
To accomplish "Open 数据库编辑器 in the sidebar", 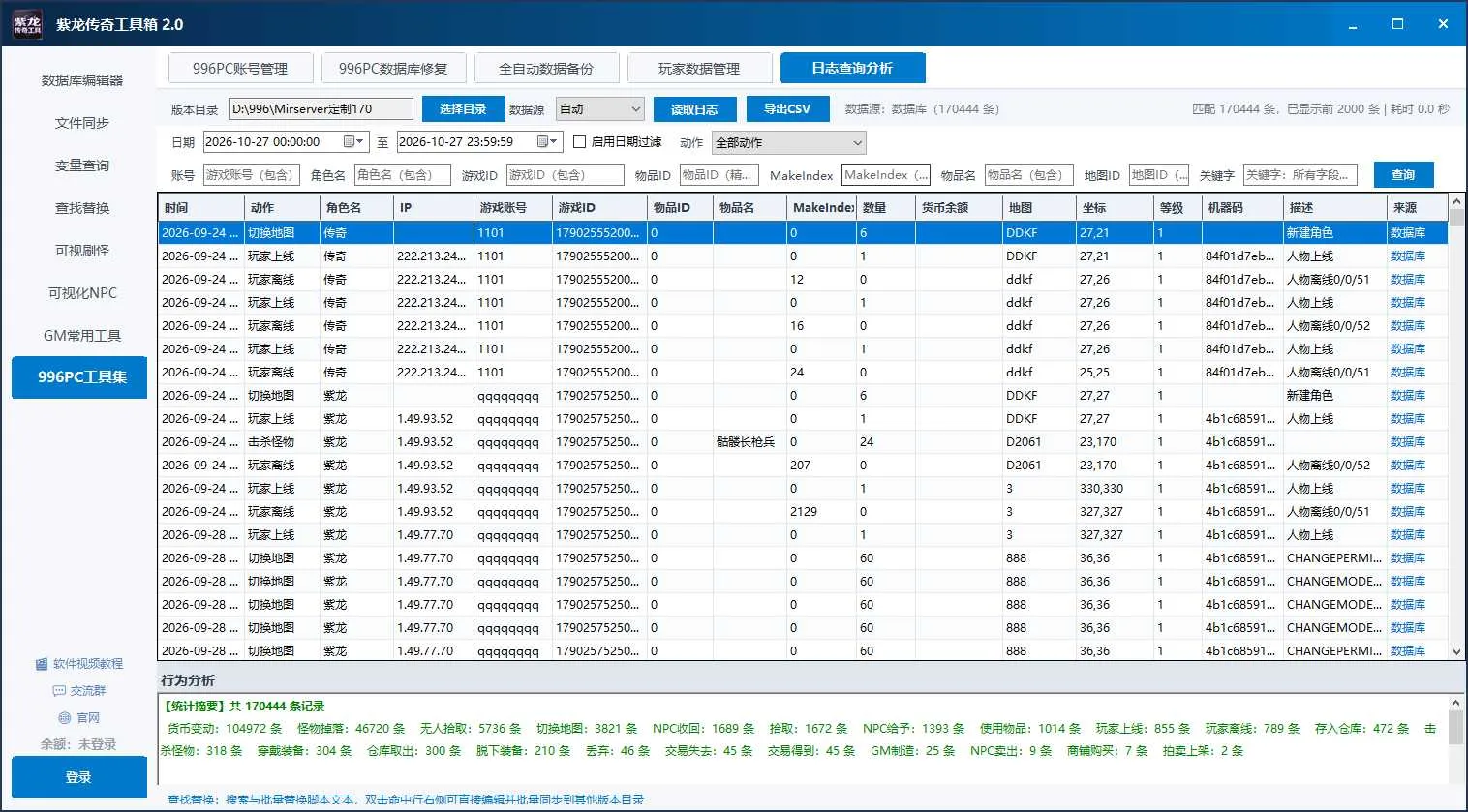I will click(82, 80).
